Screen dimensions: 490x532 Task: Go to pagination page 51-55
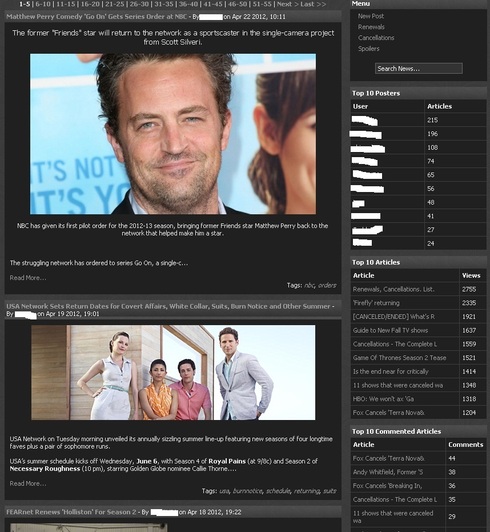click(262, 4)
